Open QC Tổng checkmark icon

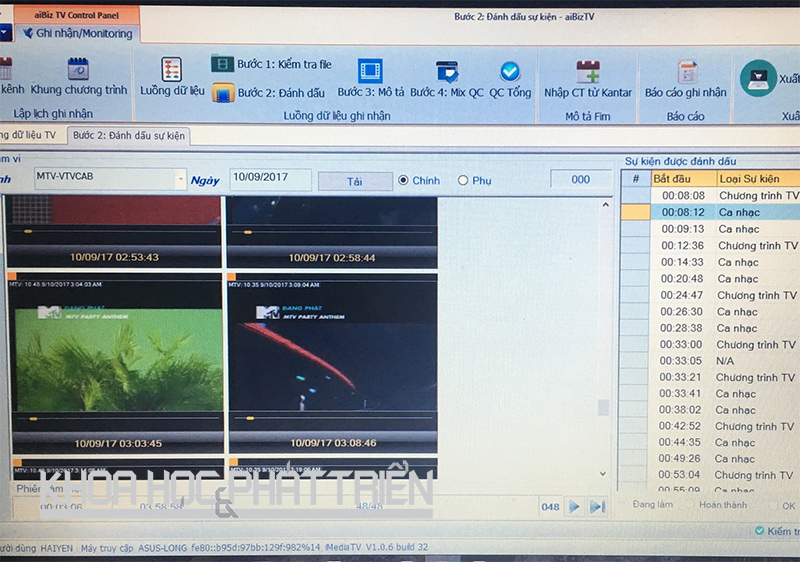click(x=510, y=72)
